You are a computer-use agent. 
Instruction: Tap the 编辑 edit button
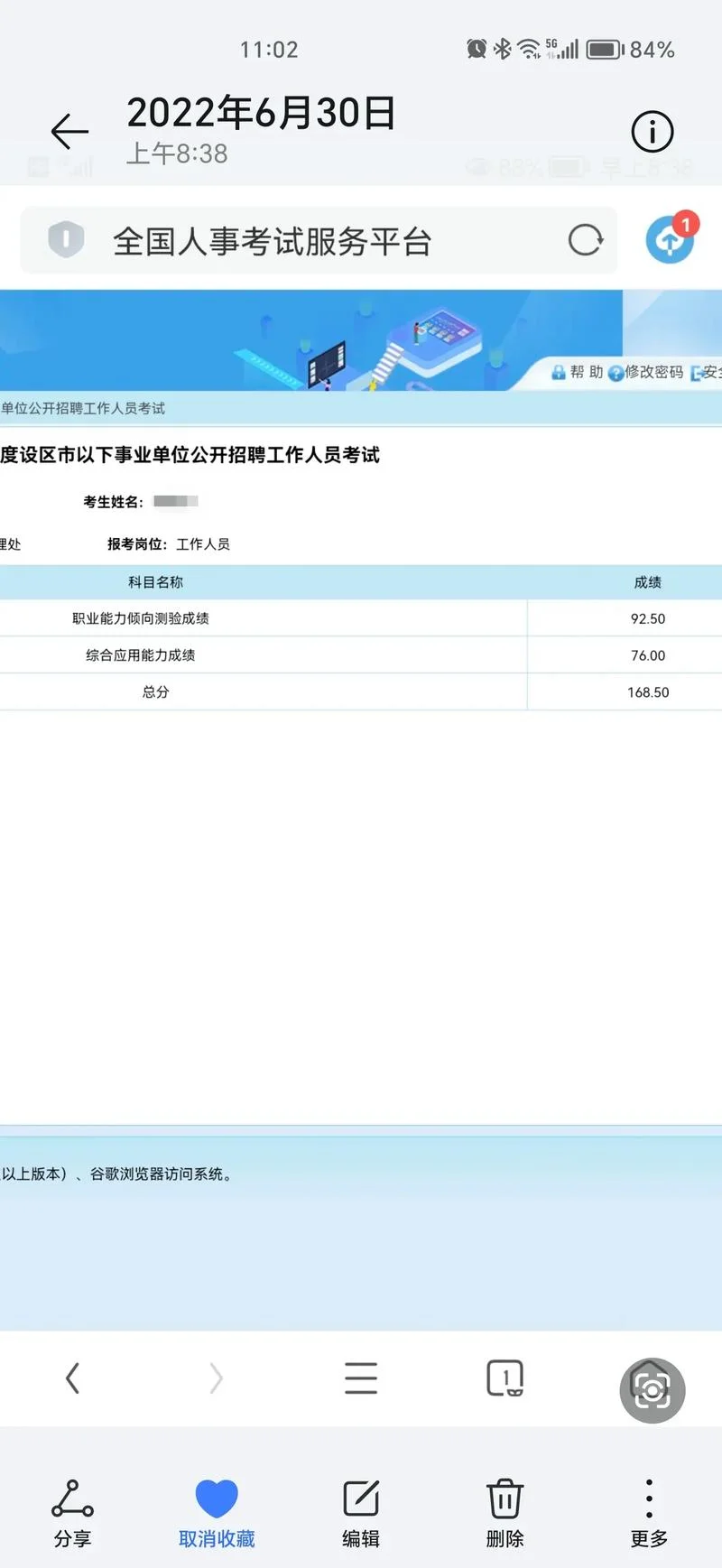pos(361,1514)
